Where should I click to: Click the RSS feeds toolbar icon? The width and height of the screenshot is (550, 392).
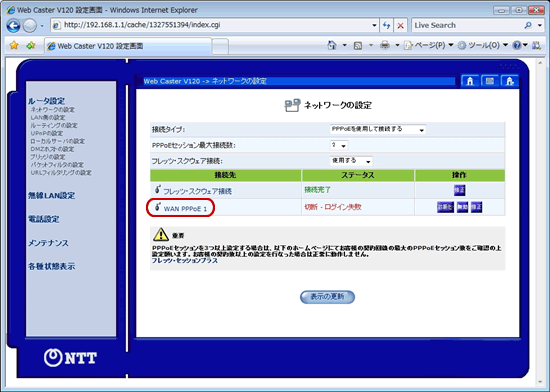pos(358,46)
